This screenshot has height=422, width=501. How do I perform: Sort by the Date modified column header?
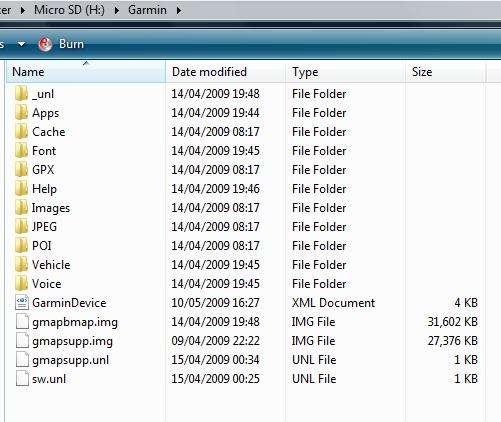(225, 72)
